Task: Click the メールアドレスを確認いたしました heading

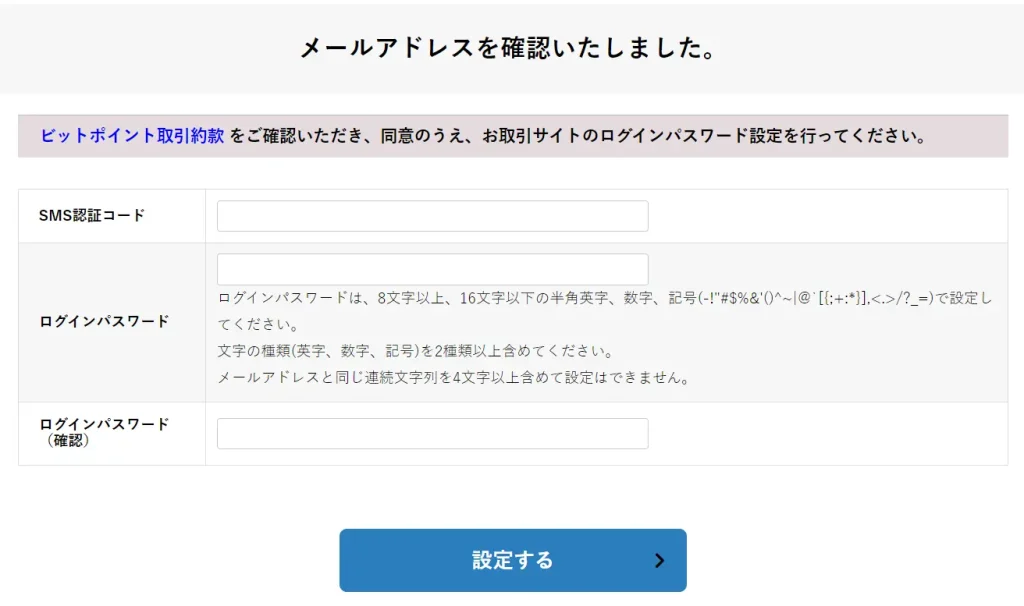Action: click(511, 48)
